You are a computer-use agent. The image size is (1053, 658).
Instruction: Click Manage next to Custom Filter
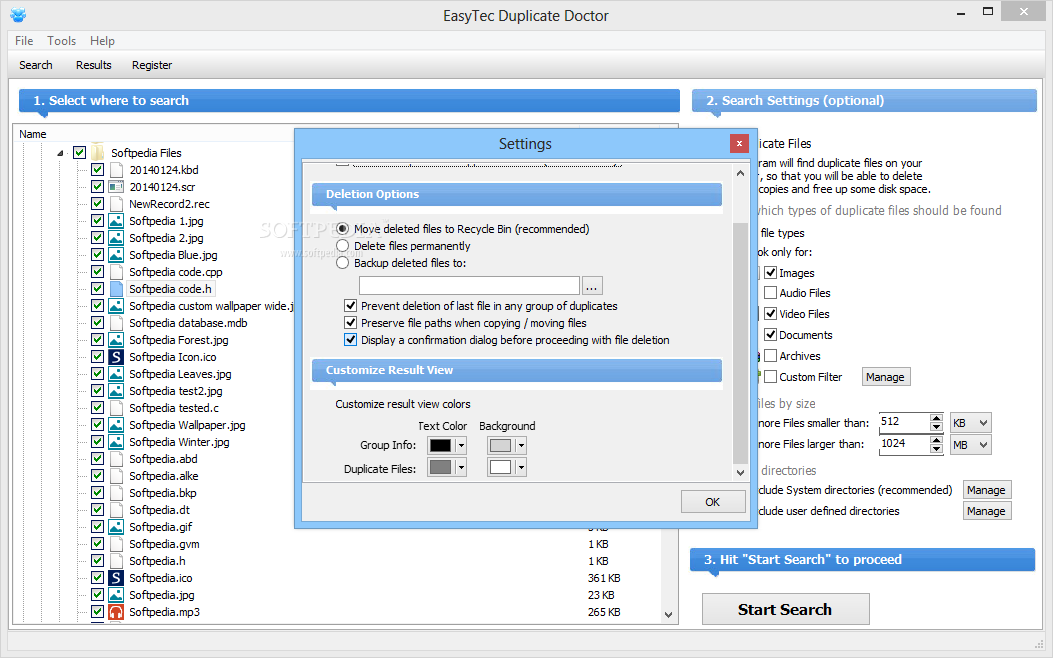[885, 377]
